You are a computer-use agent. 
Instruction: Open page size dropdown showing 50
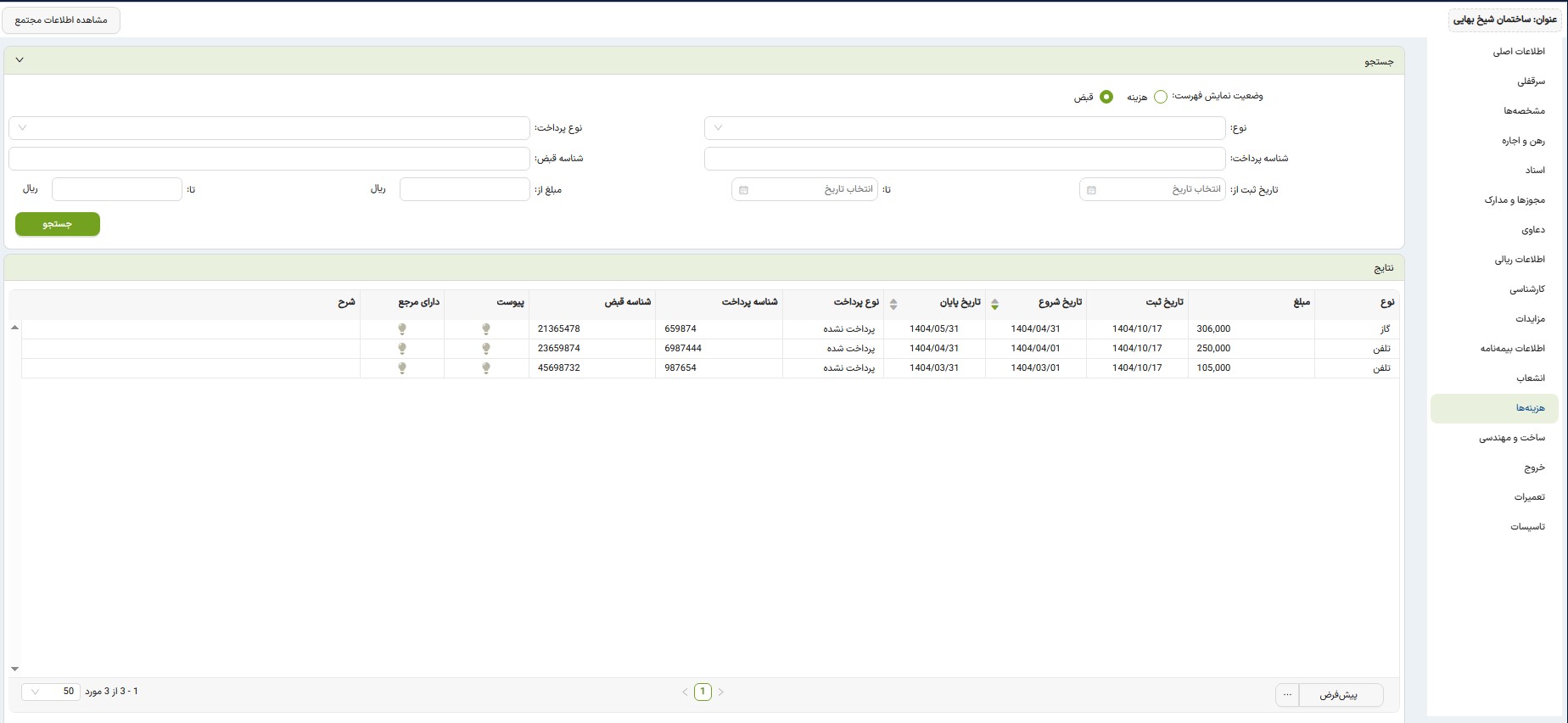(50, 692)
